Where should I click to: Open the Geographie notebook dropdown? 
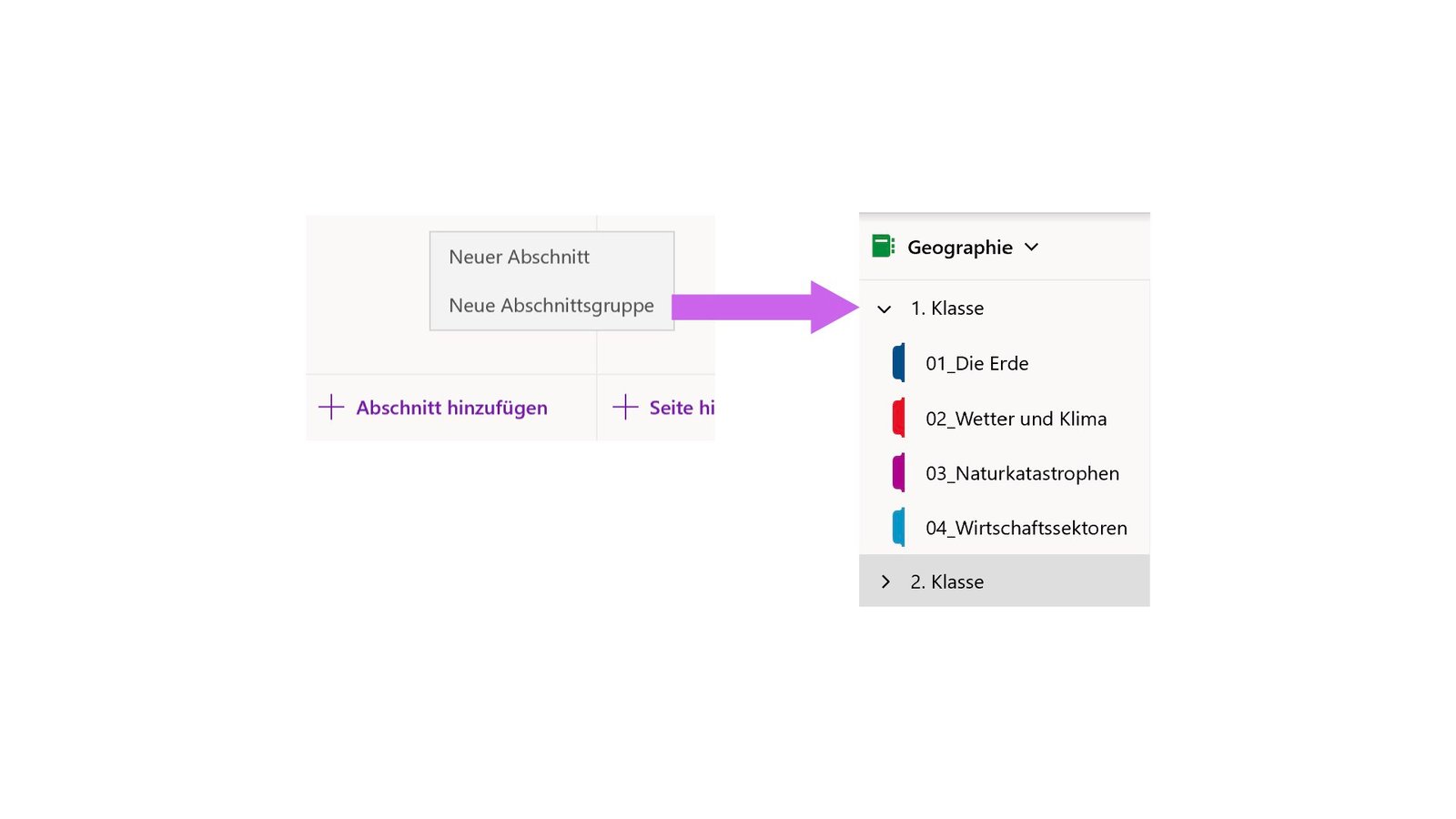pyautogui.click(x=1032, y=247)
